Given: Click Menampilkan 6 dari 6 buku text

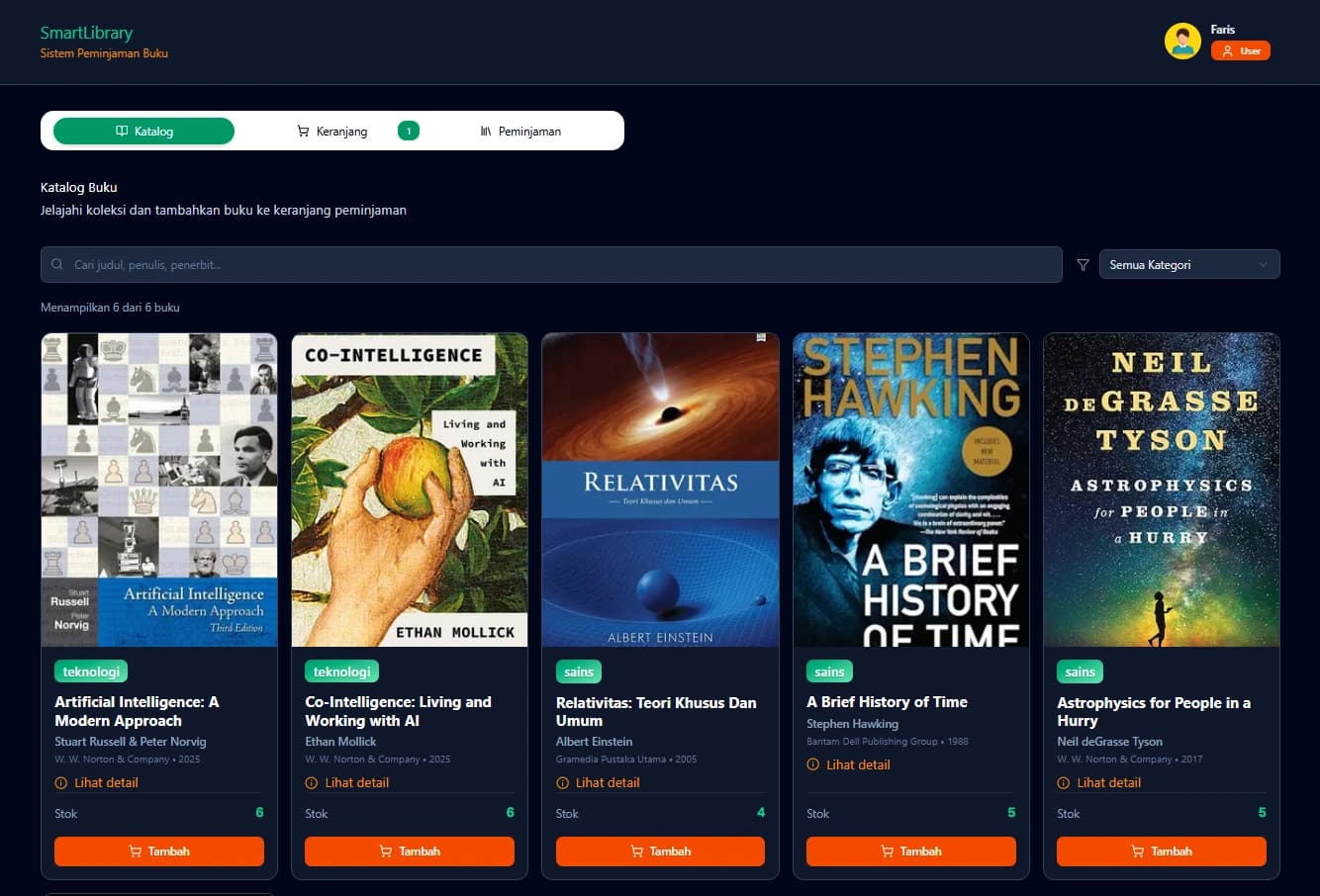Looking at the screenshot, I should pos(110,308).
